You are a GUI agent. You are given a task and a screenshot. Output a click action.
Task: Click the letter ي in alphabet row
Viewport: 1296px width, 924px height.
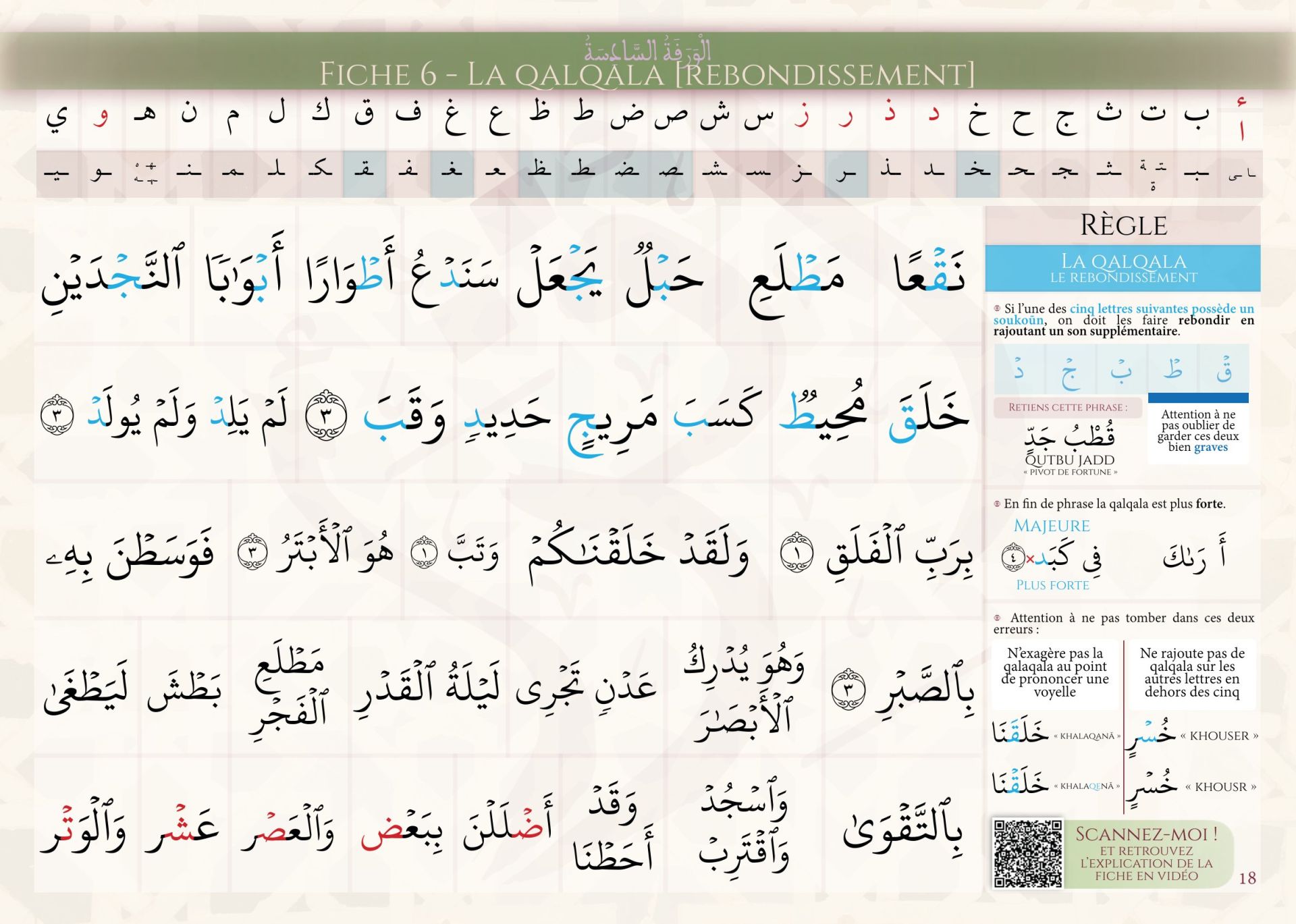coord(57,118)
